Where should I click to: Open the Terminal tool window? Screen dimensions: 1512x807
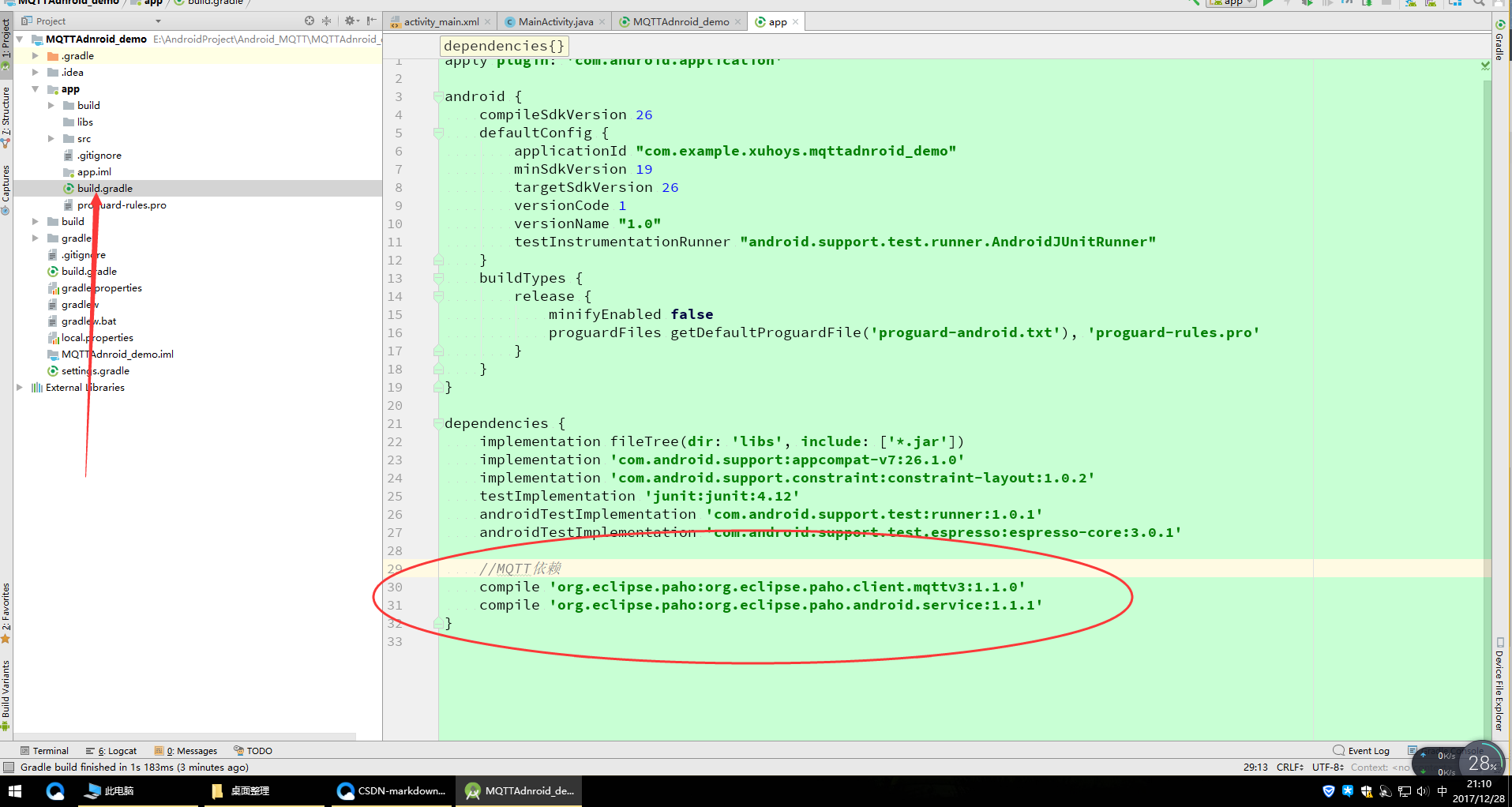pos(44,750)
